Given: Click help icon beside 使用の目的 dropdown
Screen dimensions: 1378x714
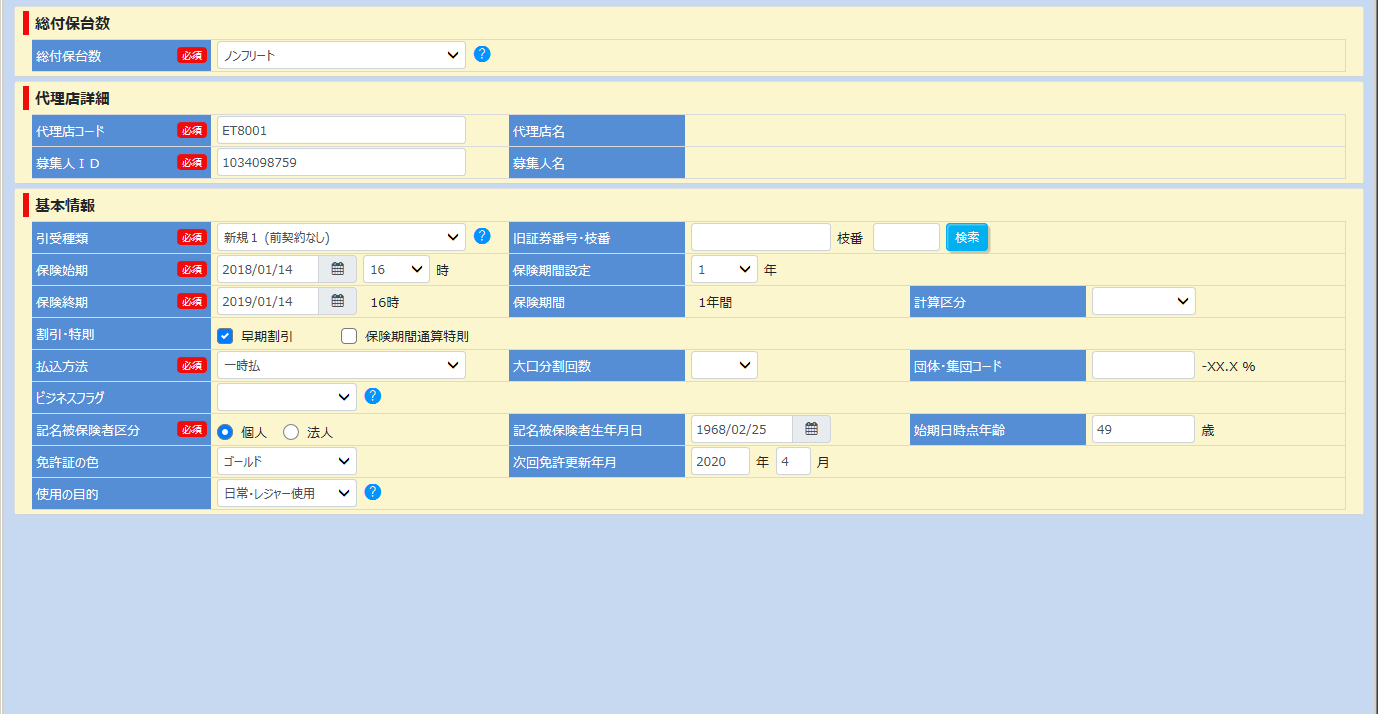Looking at the screenshot, I should [x=372, y=492].
